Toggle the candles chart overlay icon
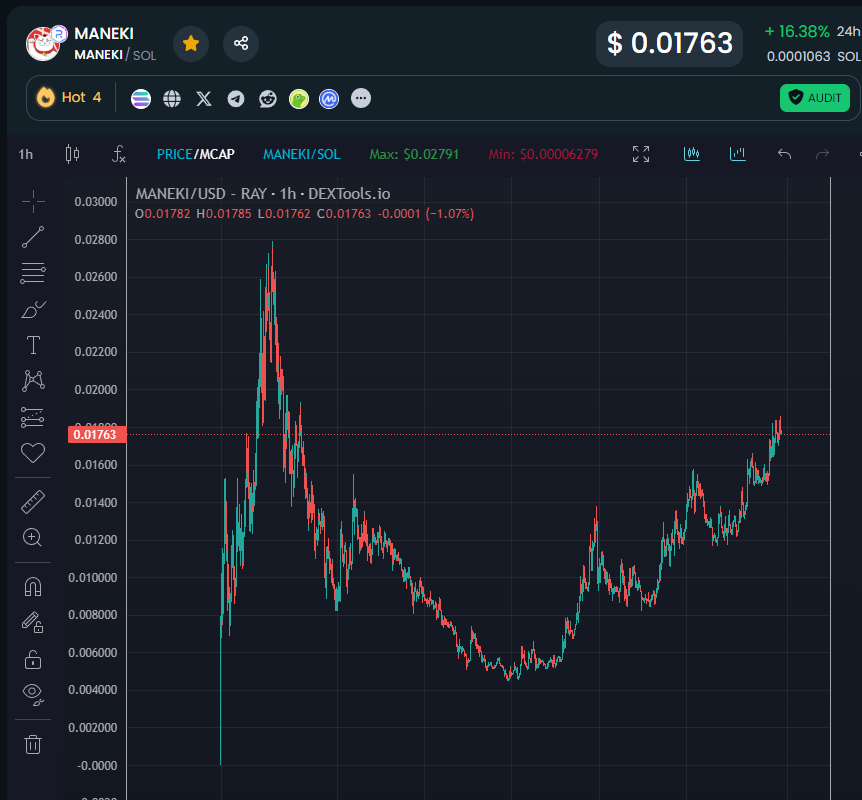The width and height of the screenshot is (862, 800). [x=692, y=154]
